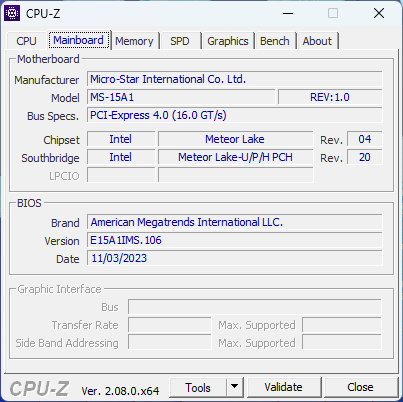Click the empty Graphic Interface Bus field
403x402 pixels.
click(255, 307)
